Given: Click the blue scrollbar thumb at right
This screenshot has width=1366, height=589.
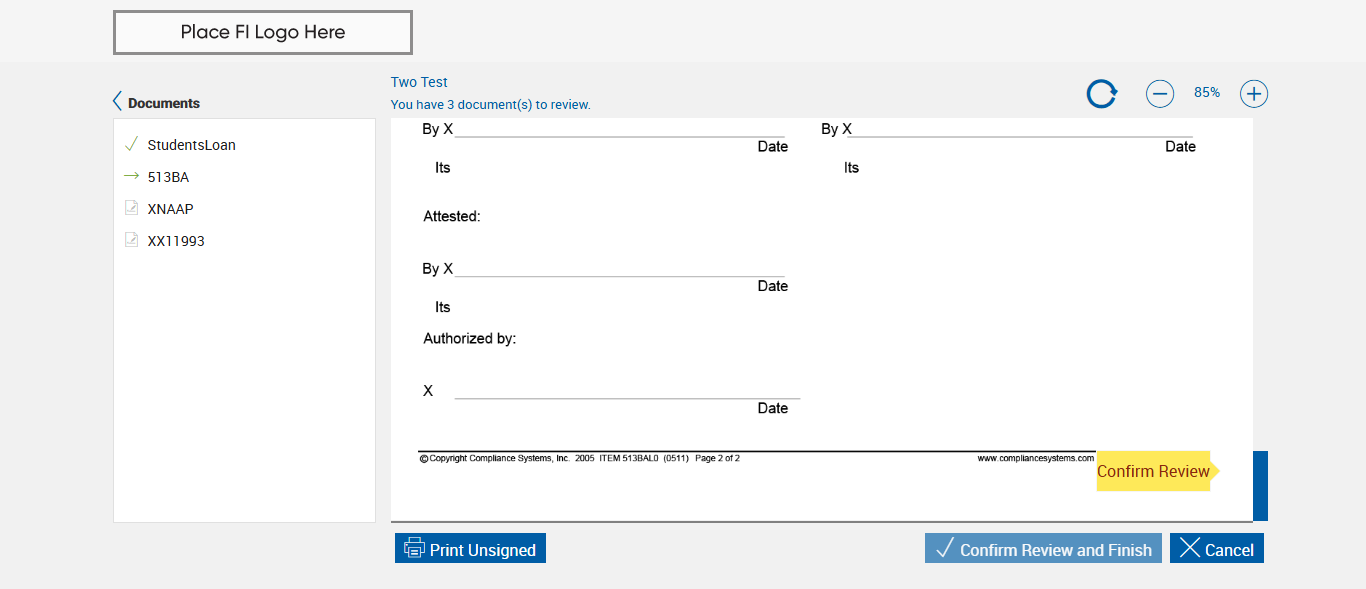Looking at the screenshot, I should pos(1260,486).
